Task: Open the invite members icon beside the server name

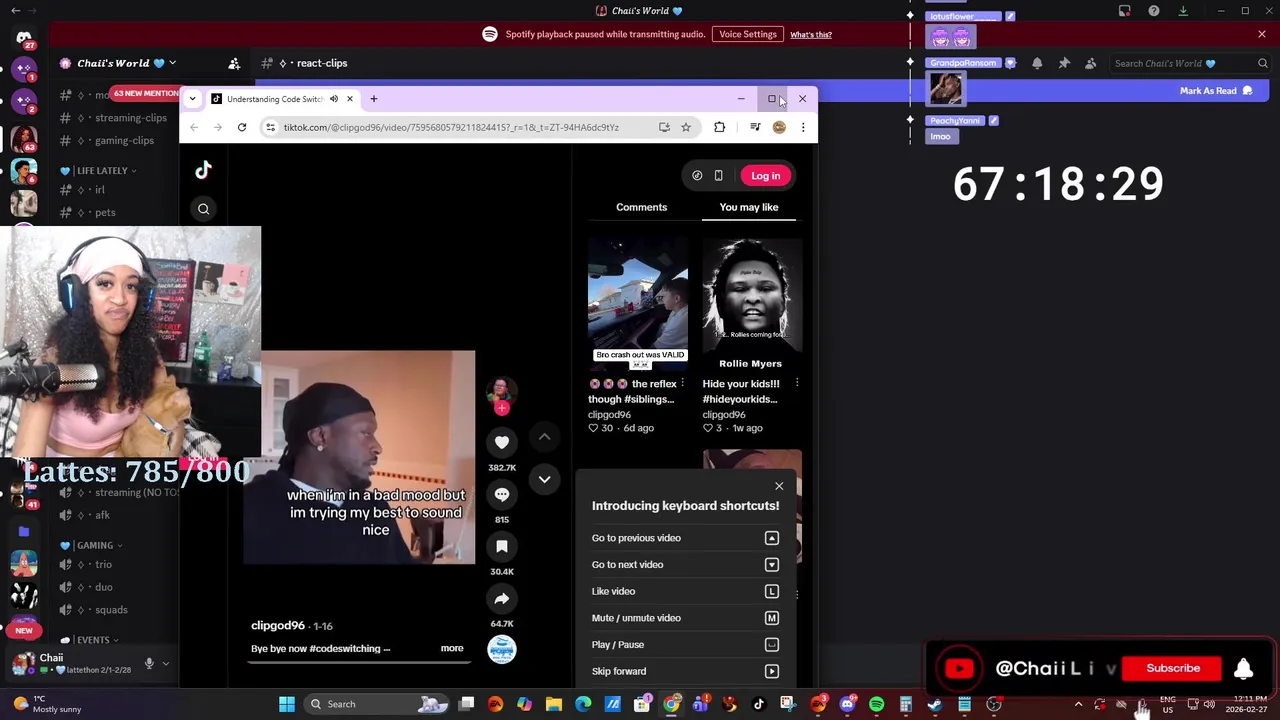Action: (234, 63)
